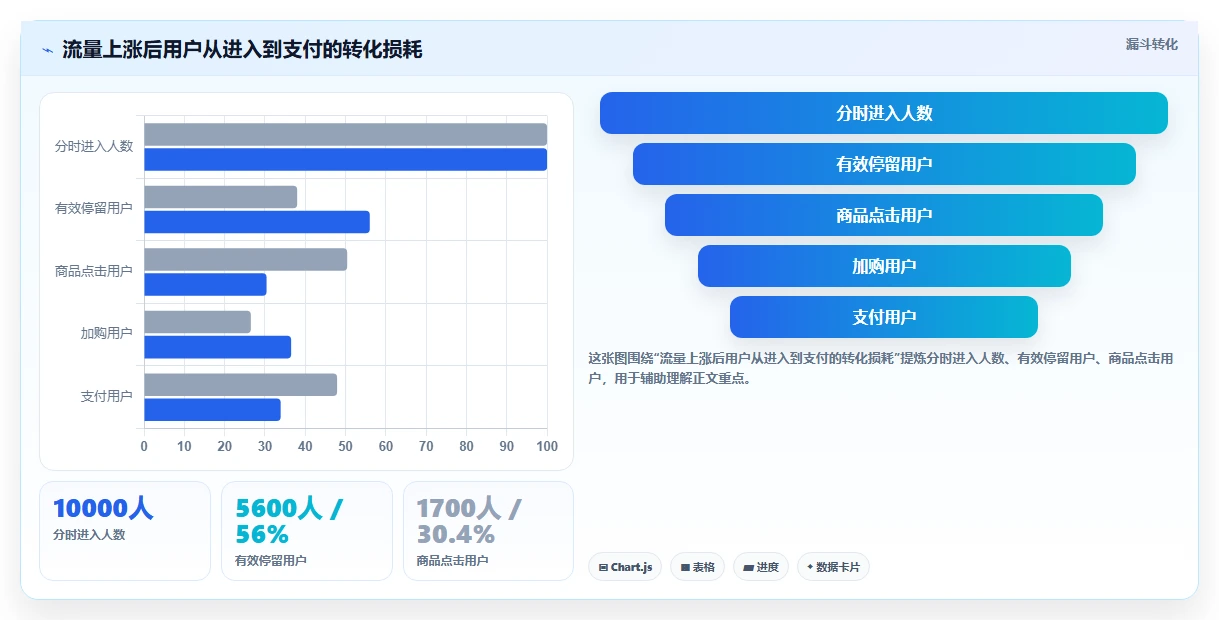The height and width of the screenshot is (620, 1219).
Task: Click the lightning icon beside the title
Action: tap(47, 50)
